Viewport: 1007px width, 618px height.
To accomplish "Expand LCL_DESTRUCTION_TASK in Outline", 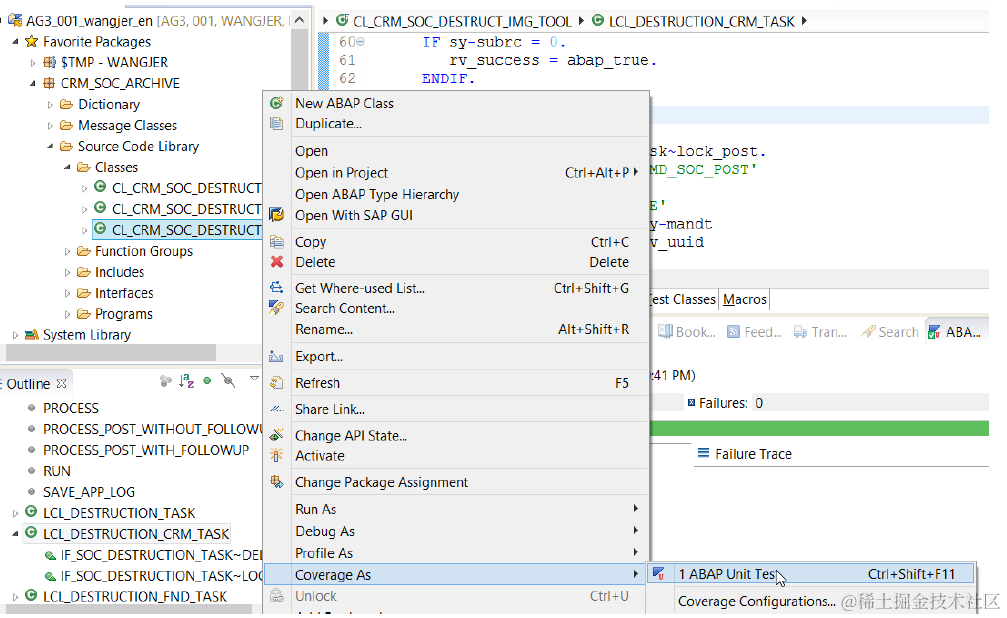I will click(15, 513).
